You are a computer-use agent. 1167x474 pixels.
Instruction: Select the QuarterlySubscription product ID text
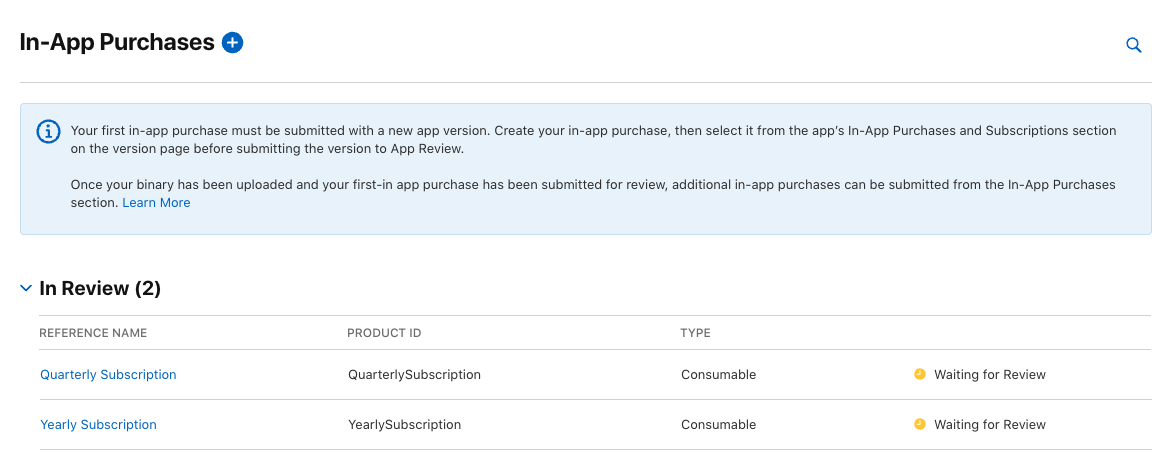coord(414,374)
